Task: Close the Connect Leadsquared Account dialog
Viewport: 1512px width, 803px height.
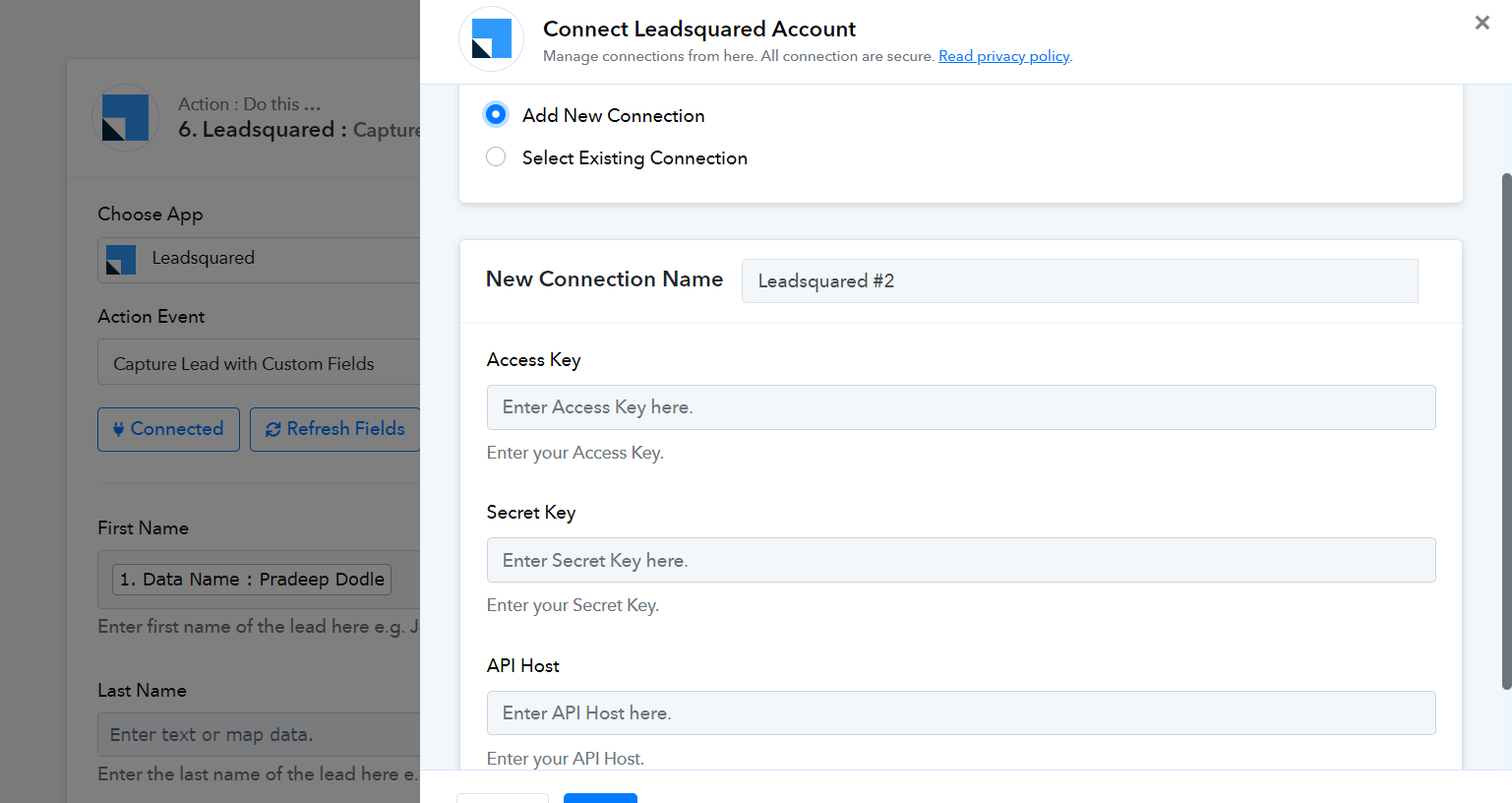Action: tap(1482, 23)
